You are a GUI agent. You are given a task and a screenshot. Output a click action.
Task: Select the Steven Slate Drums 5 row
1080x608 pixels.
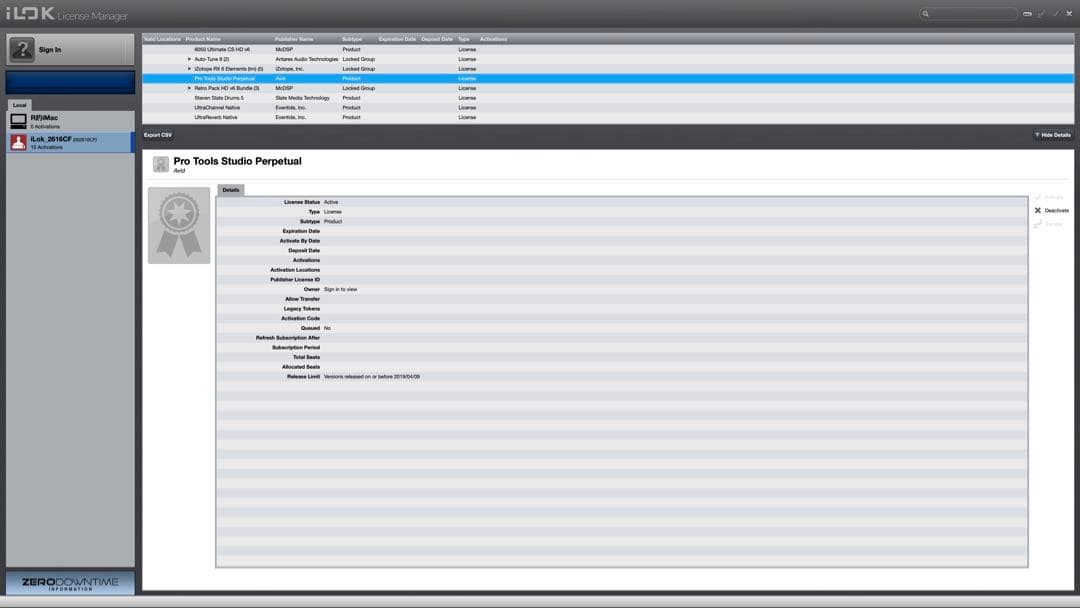[x=219, y=98]
